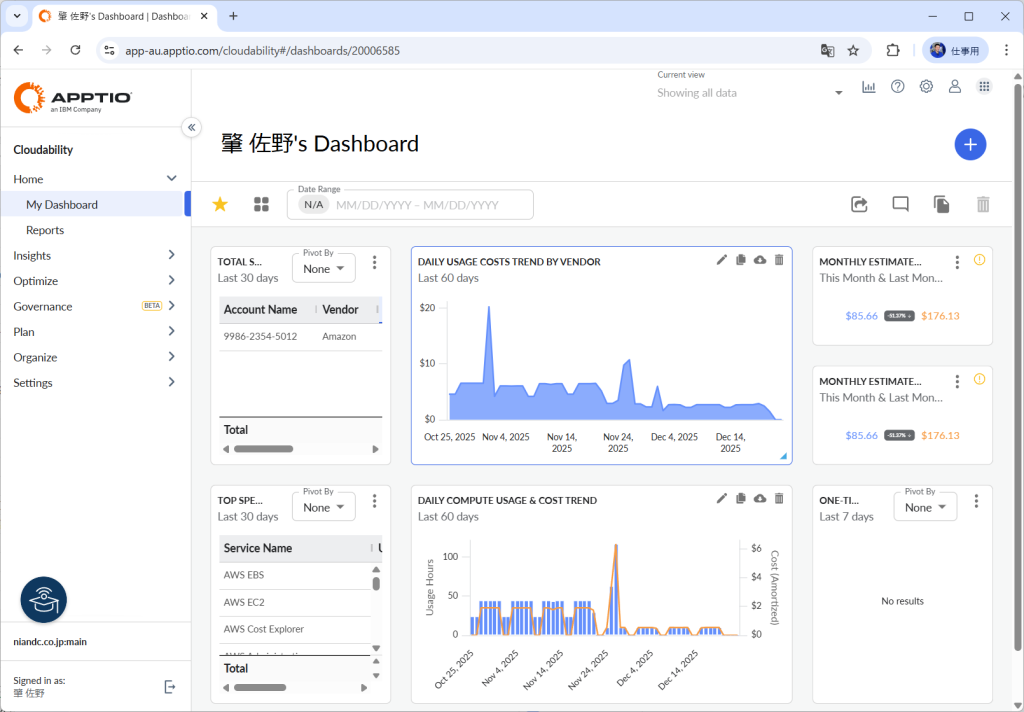1024x712 pixels.
Task: Sort by Account Name column header
Action: 260,310
